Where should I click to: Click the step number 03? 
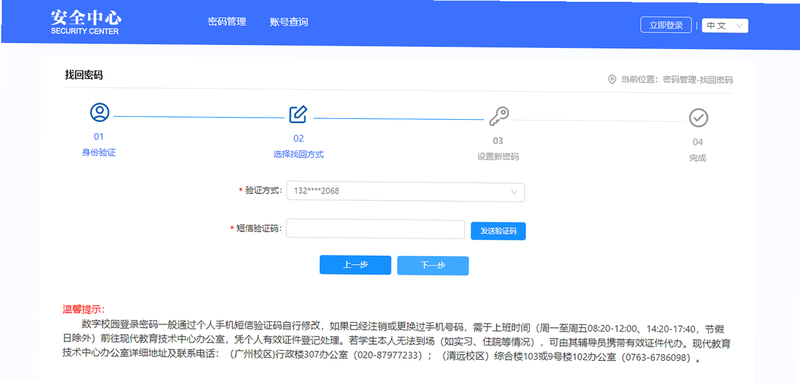point(498,141)
